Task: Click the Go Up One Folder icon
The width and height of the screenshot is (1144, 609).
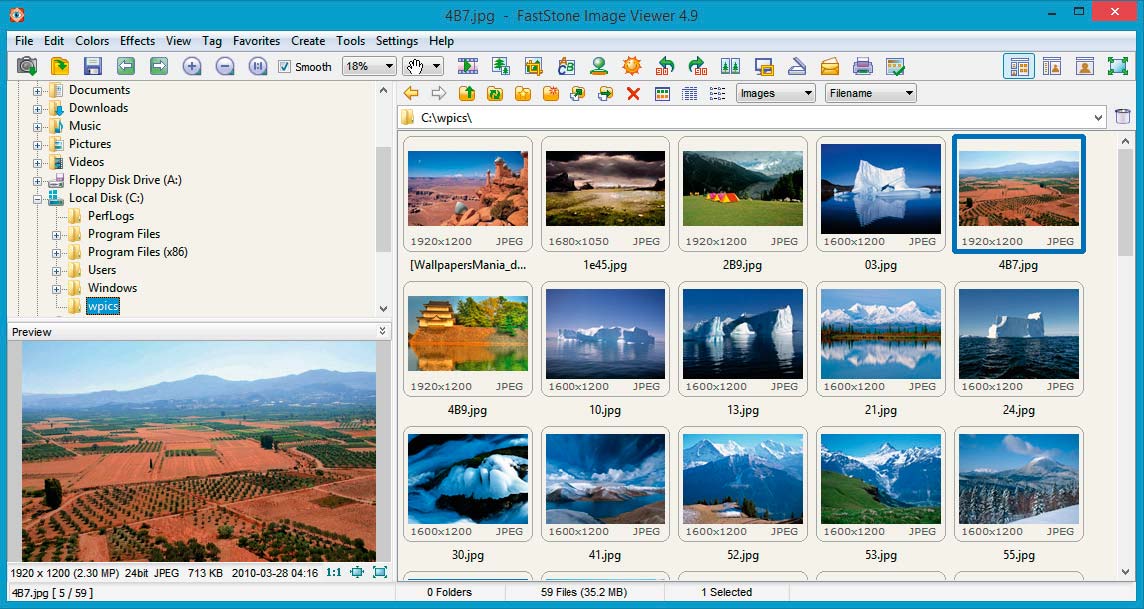Action: (x=467, y=93)
